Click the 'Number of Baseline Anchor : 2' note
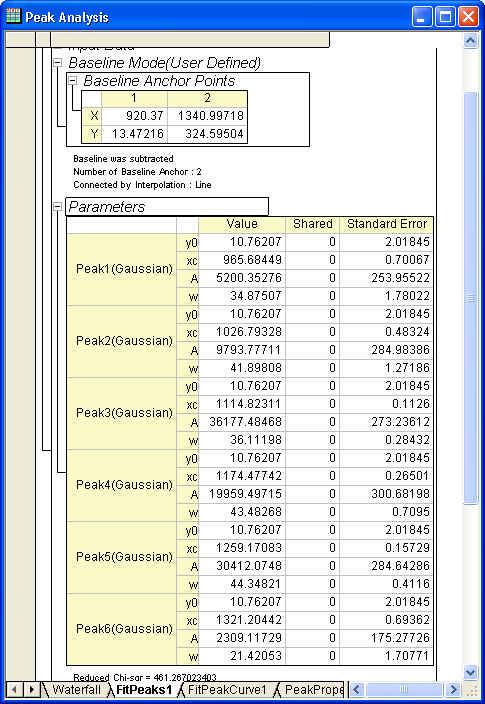The width and height of the screenshot is (485, 704). tap(137, 172)
